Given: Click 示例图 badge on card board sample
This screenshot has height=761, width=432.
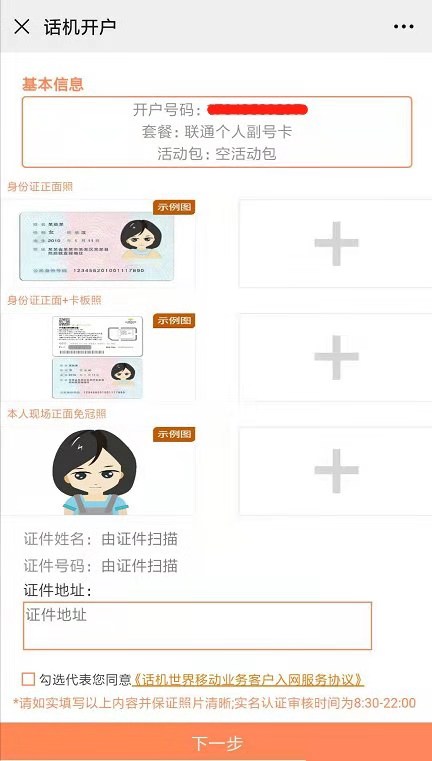Looking at the screenshot, I should (x=174, y=320).
